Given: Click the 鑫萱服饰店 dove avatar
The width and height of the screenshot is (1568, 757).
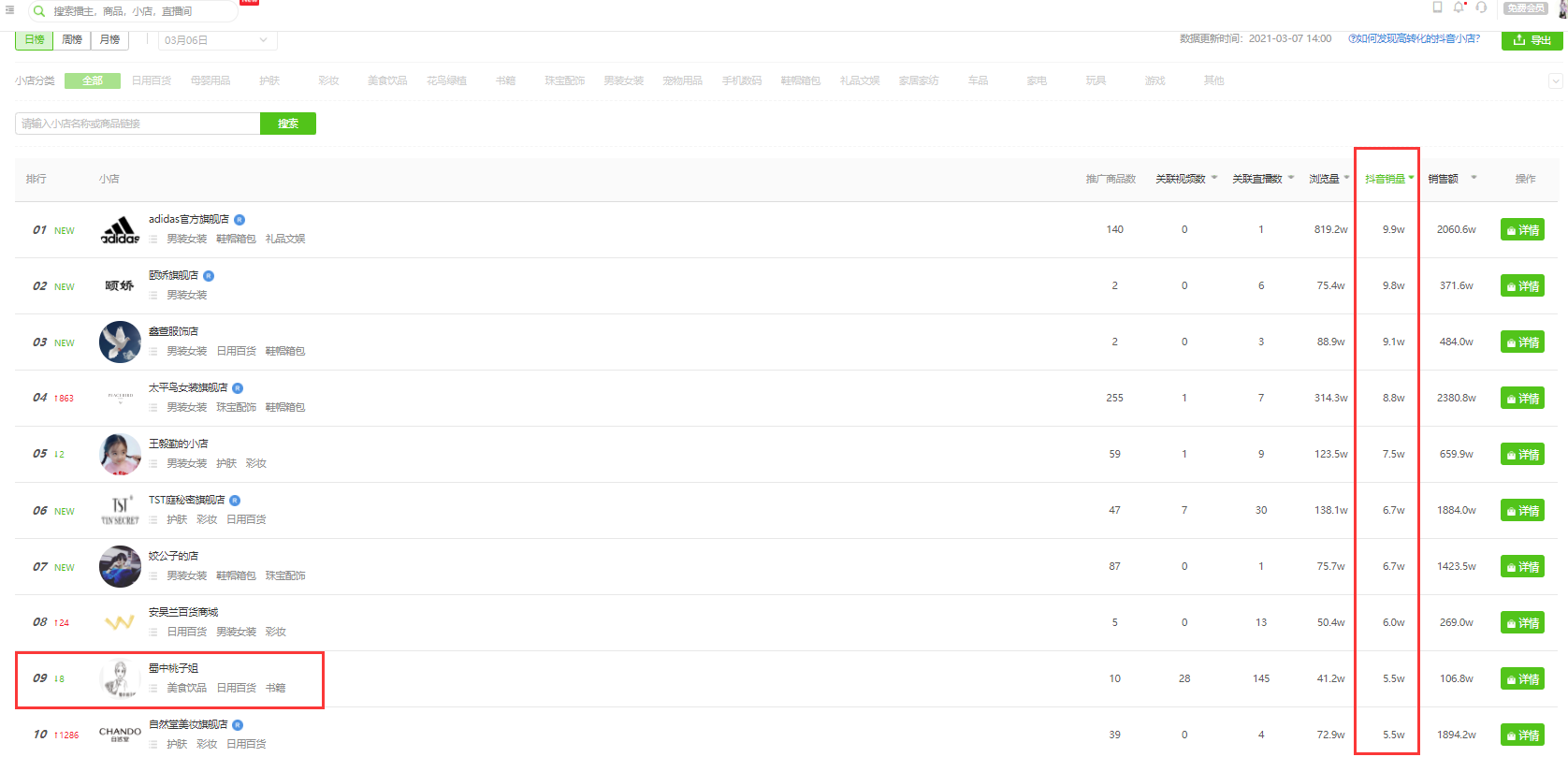Looking at the screenshot, I should (x=120, y=342).
